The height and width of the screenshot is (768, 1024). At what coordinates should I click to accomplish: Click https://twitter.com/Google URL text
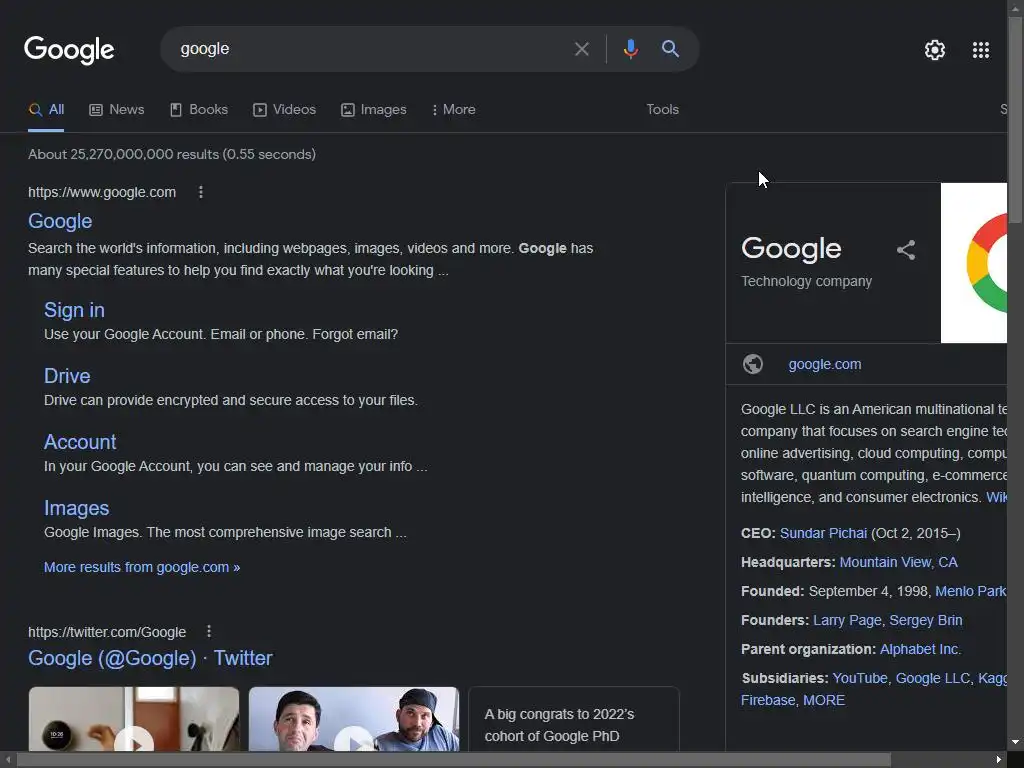tap(107, 632)
